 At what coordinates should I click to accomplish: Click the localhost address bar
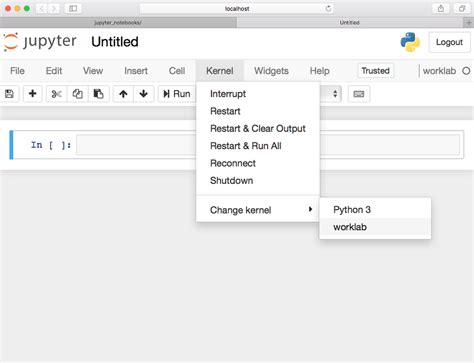[237, 8]
